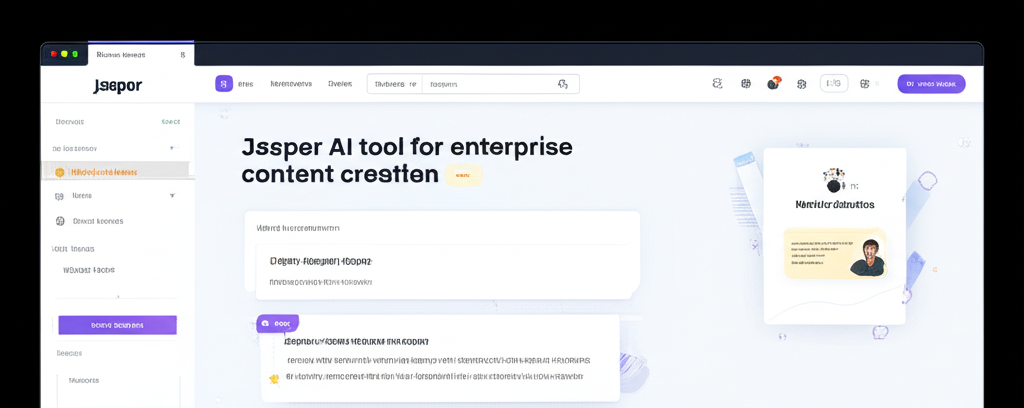The image size is (1024, 408).
Task: Click the icon left of the notification bell
Action: (745, 84)
